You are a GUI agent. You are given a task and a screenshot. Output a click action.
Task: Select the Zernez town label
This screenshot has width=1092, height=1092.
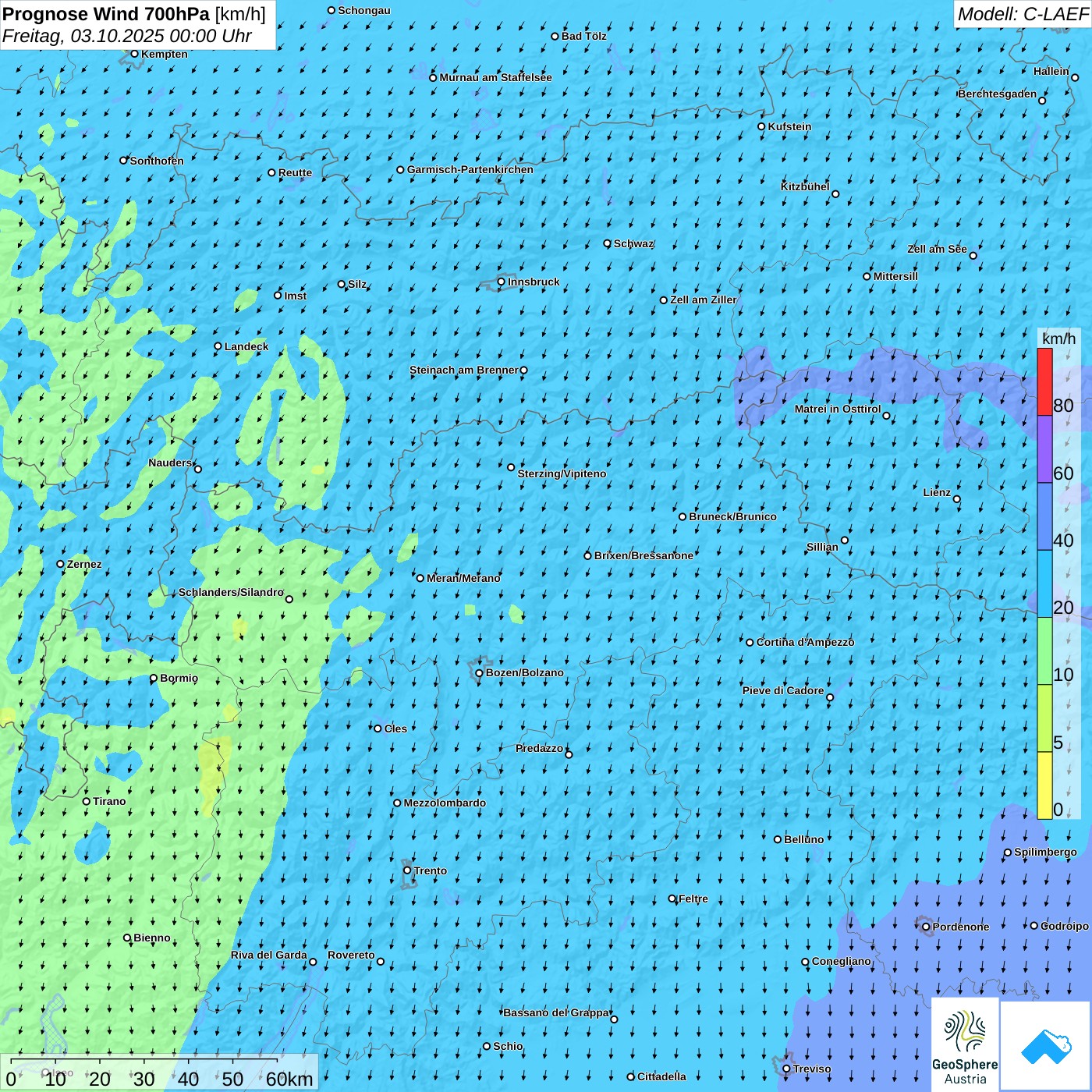click(x=84, y=564)
